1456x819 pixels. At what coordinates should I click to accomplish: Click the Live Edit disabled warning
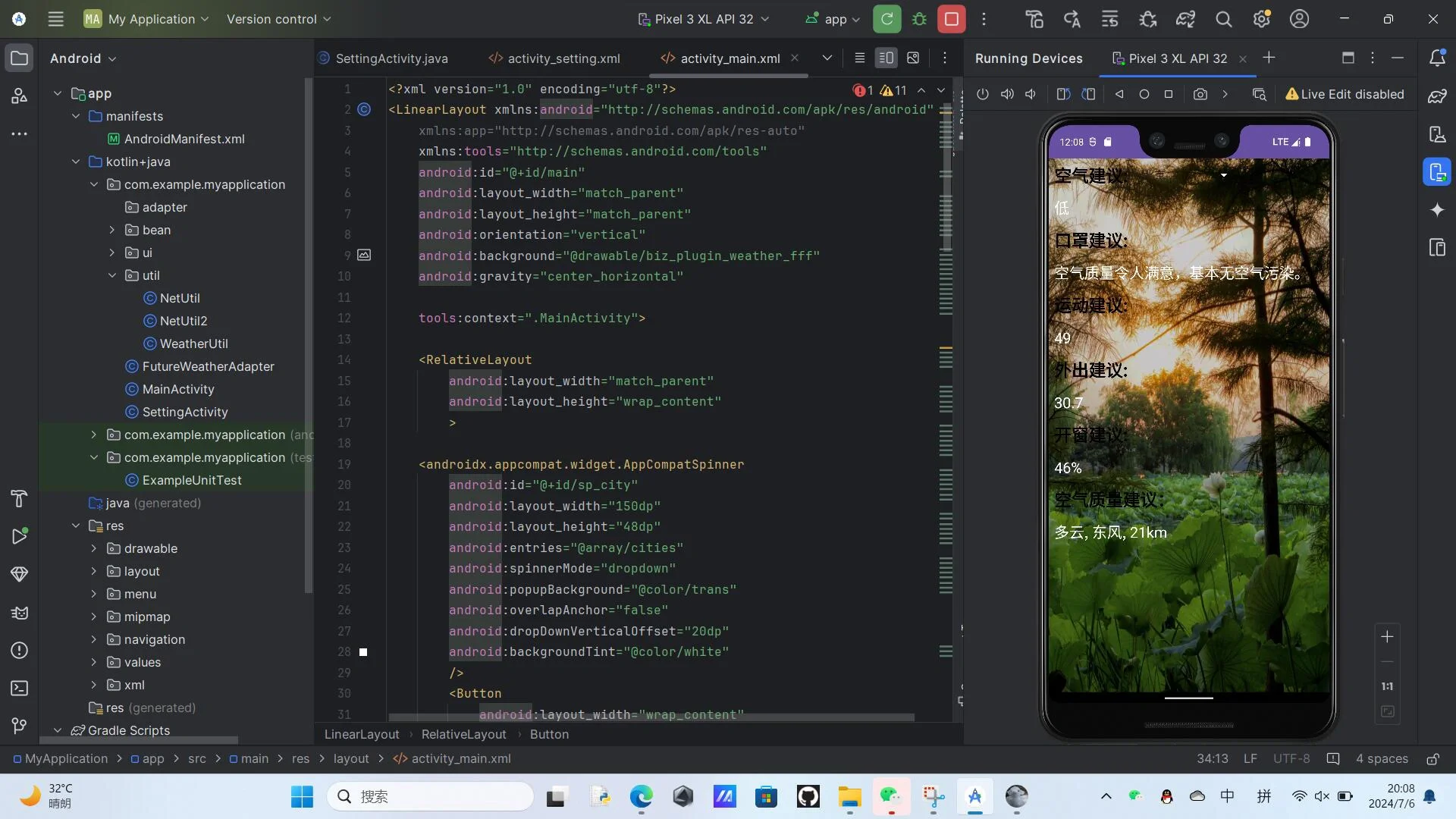[x=1345, y=94]
